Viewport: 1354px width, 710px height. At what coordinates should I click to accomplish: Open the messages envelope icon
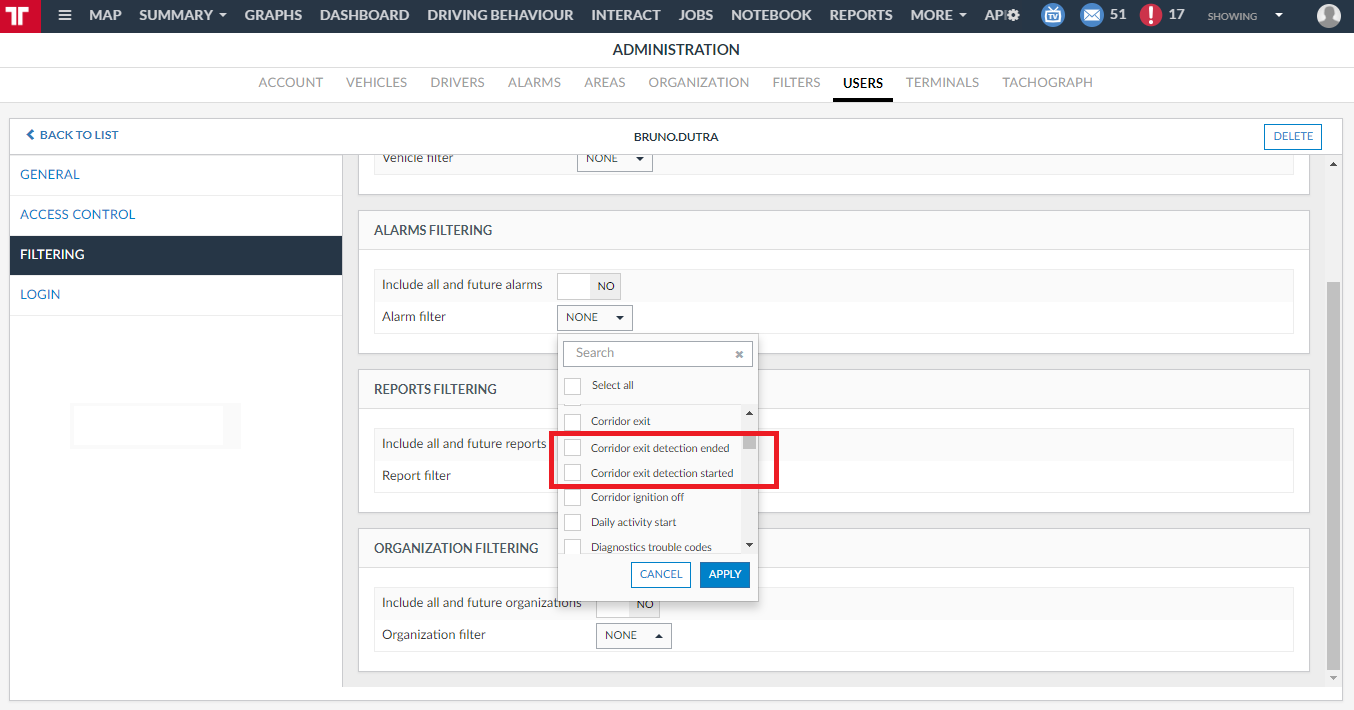tap(1091, 15)
